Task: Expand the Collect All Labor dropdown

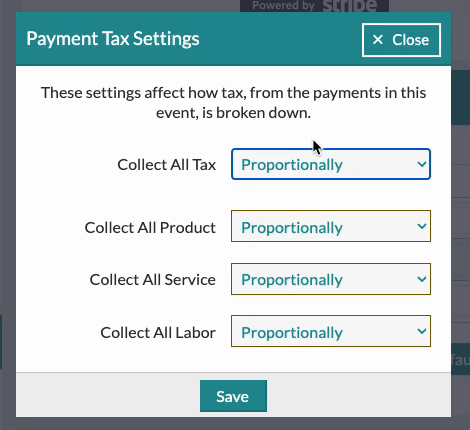Action: click(331, 331)
